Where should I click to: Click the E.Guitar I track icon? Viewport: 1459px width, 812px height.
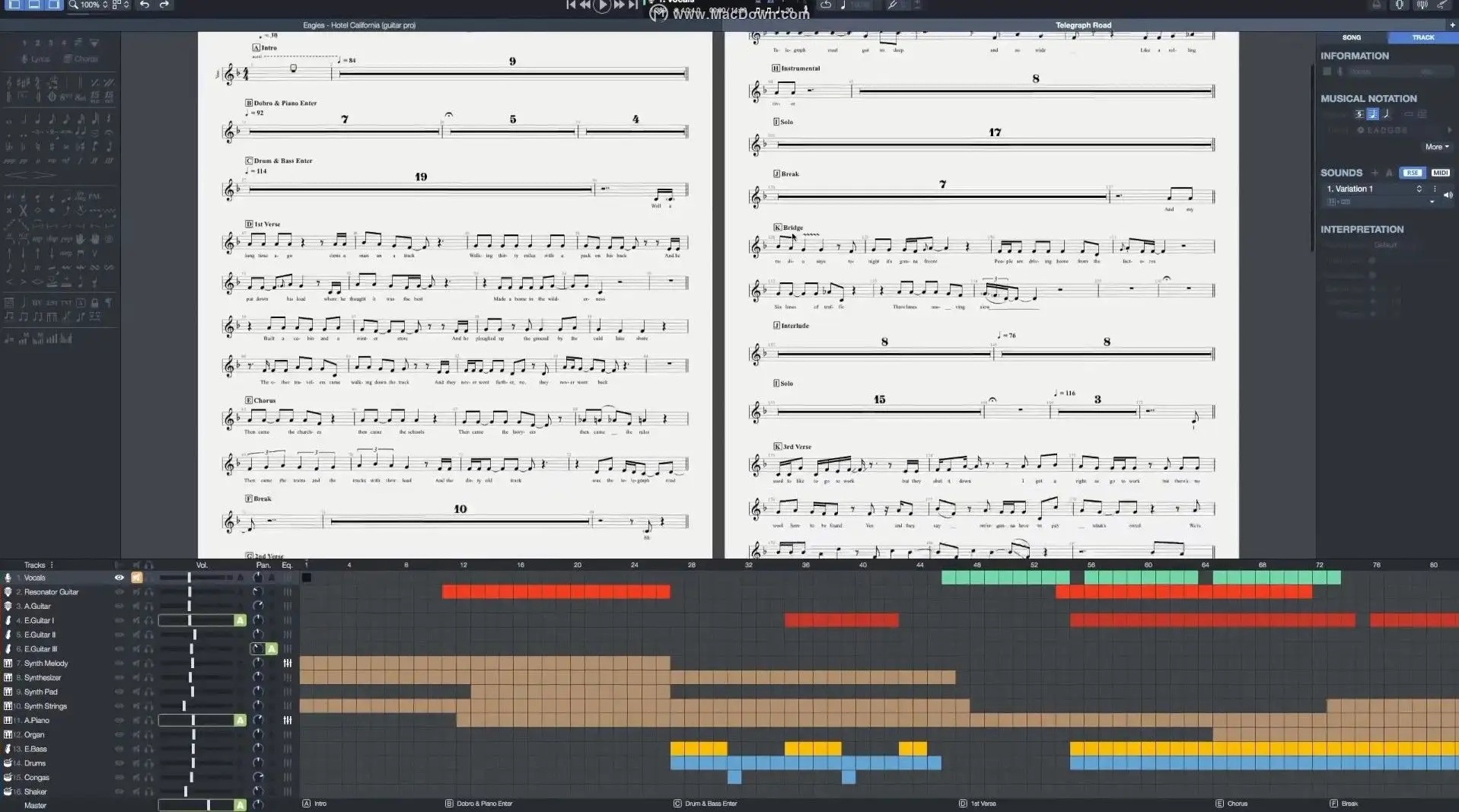pyautogui.click(x=8, y=620)
